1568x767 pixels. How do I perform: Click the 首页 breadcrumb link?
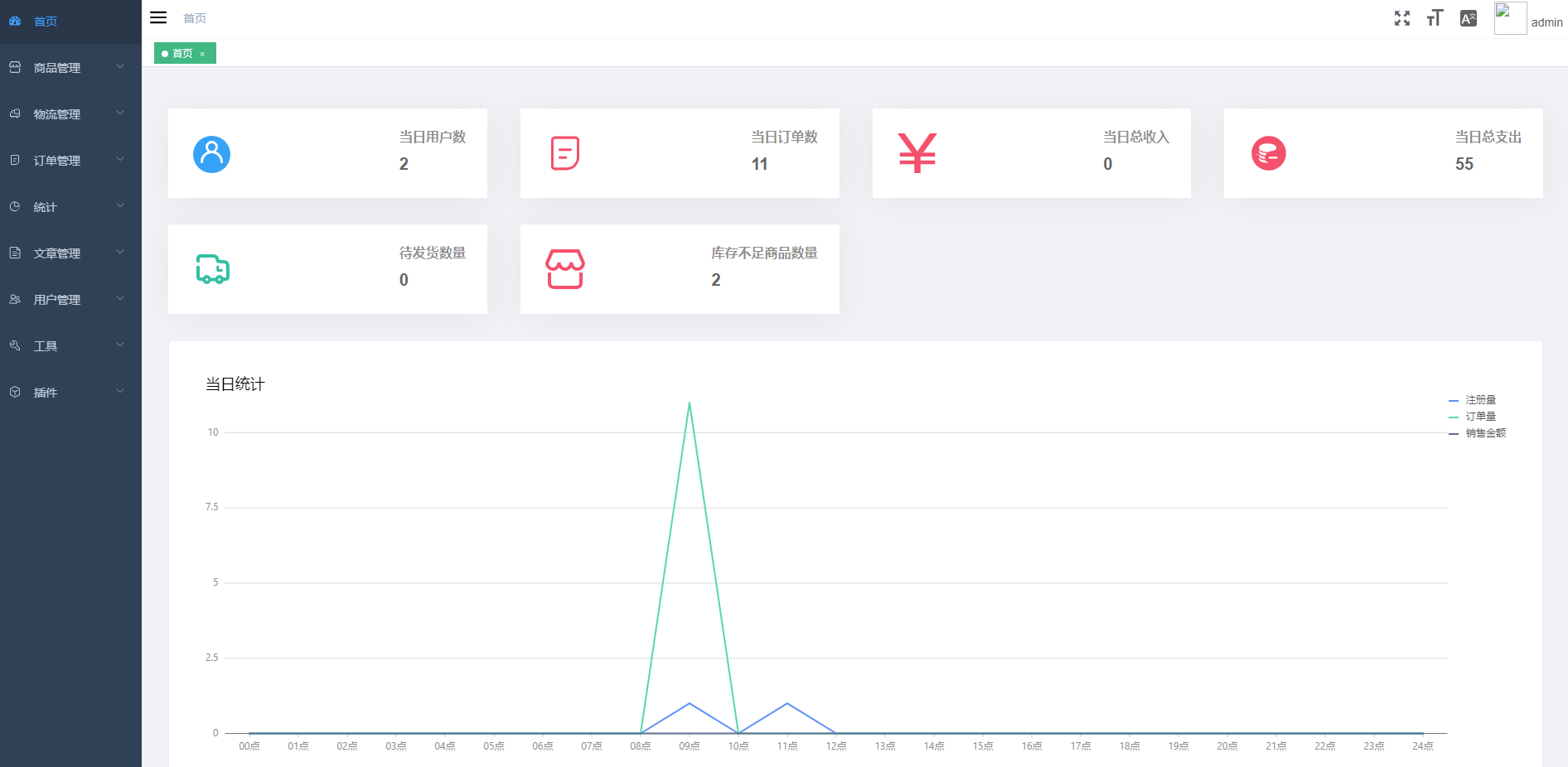tap(195, 18)
